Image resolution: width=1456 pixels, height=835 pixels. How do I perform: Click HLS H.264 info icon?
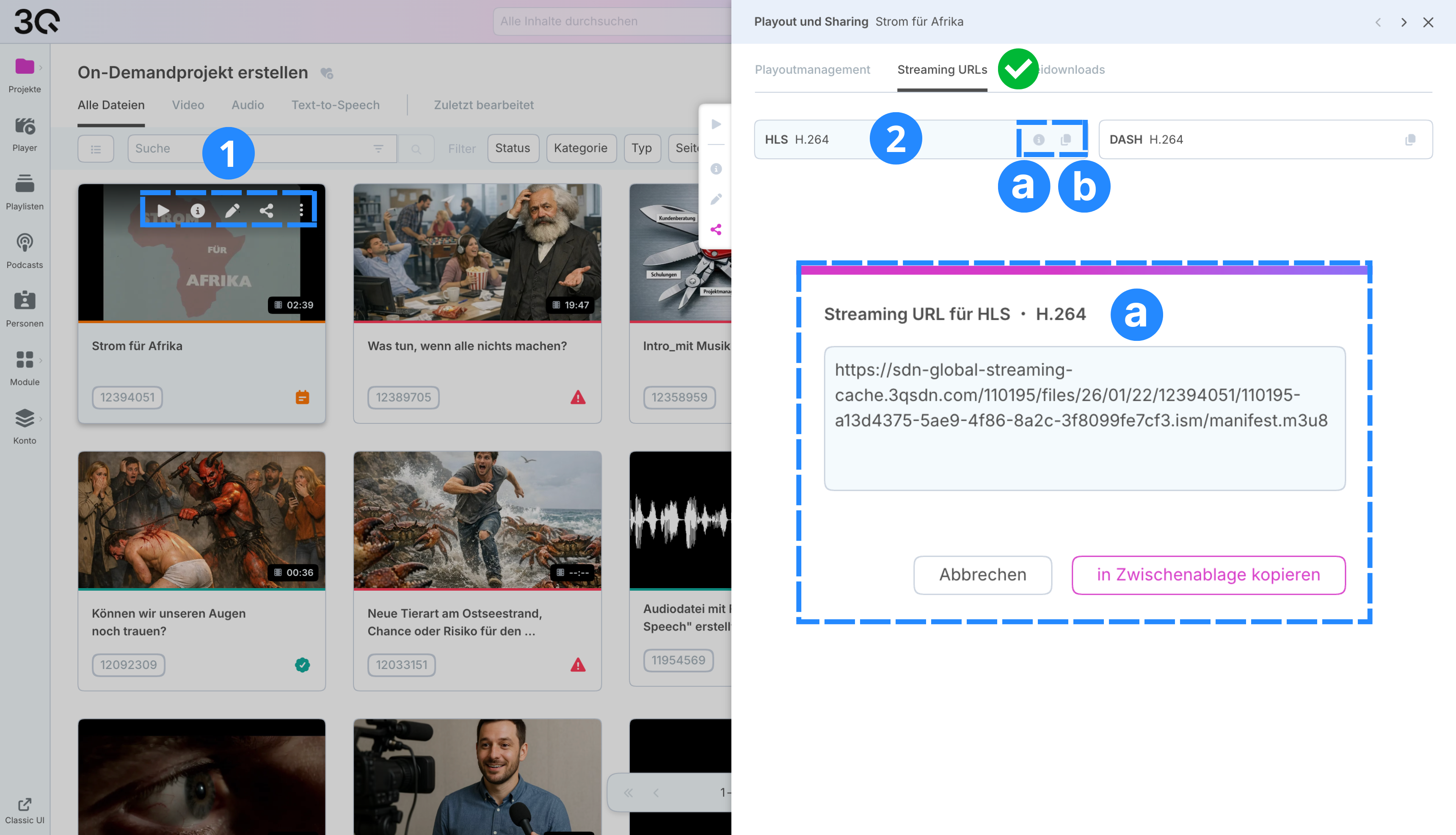pos(1038,139)
